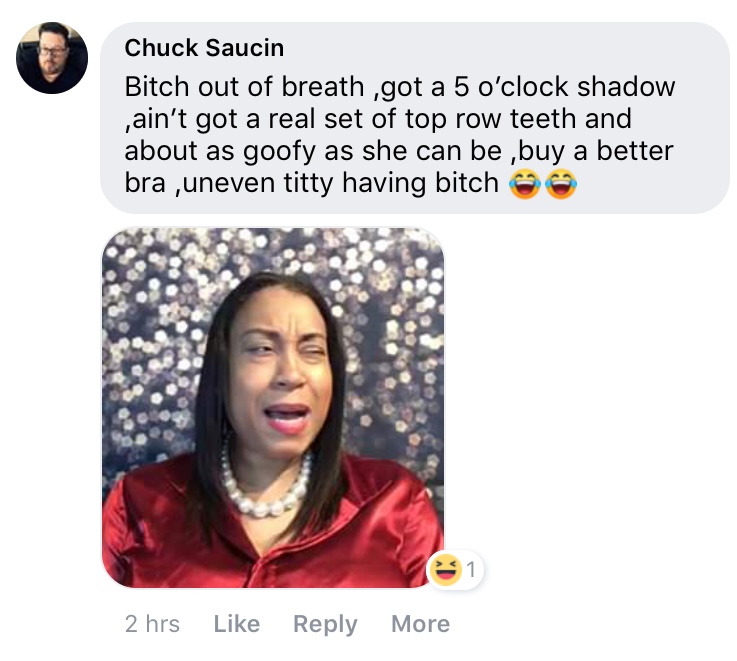Open the attached photo in the comment

(273, 408)
